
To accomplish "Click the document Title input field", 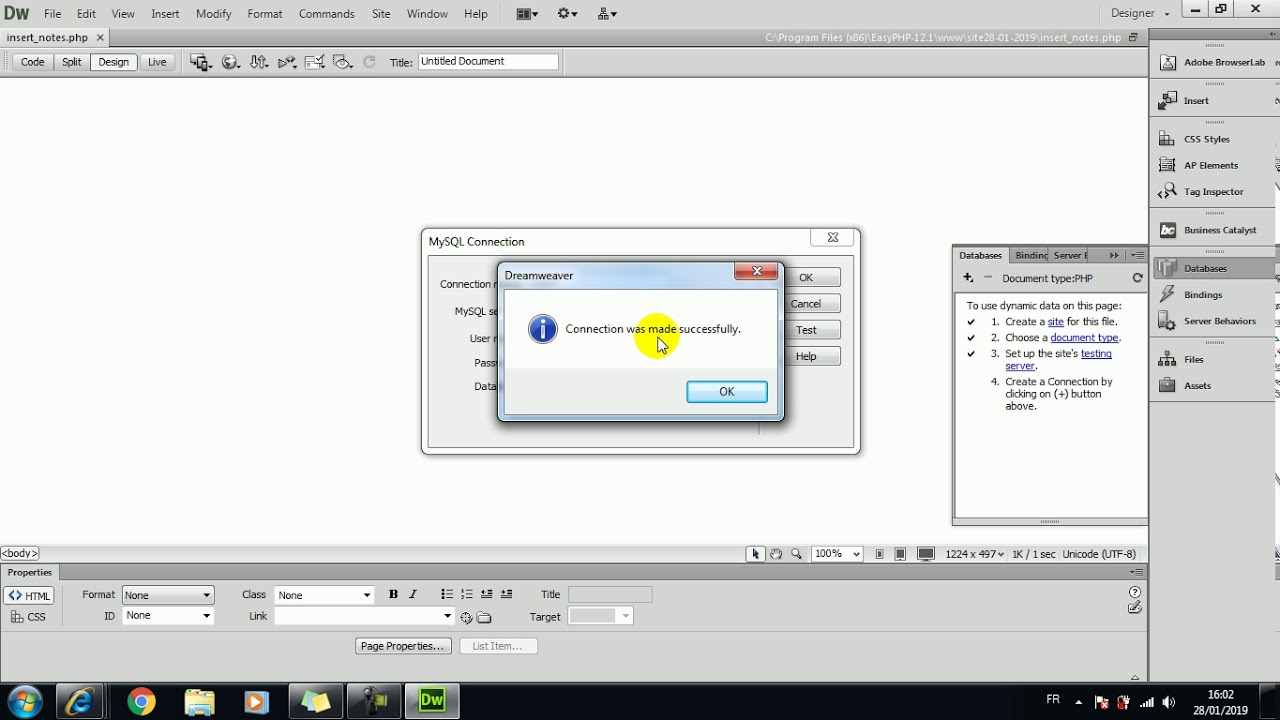I will (488, 61).
